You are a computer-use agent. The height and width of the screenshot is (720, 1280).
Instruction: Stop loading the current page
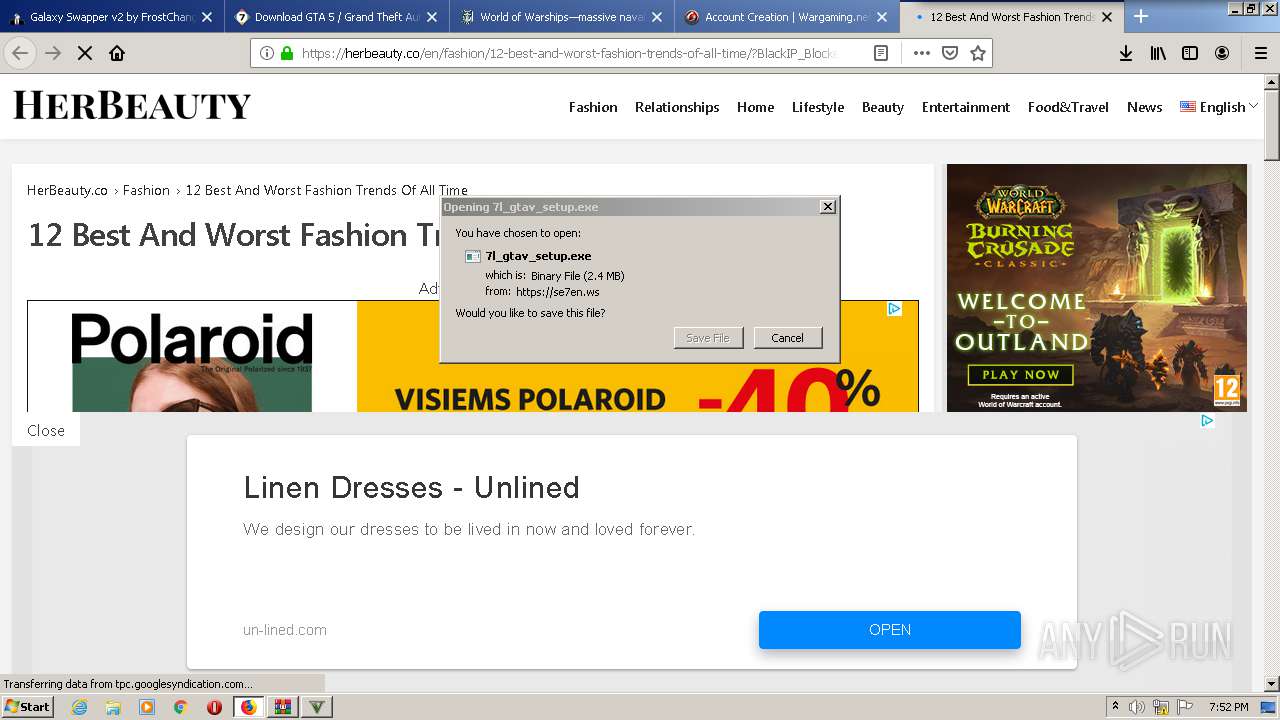85,53
